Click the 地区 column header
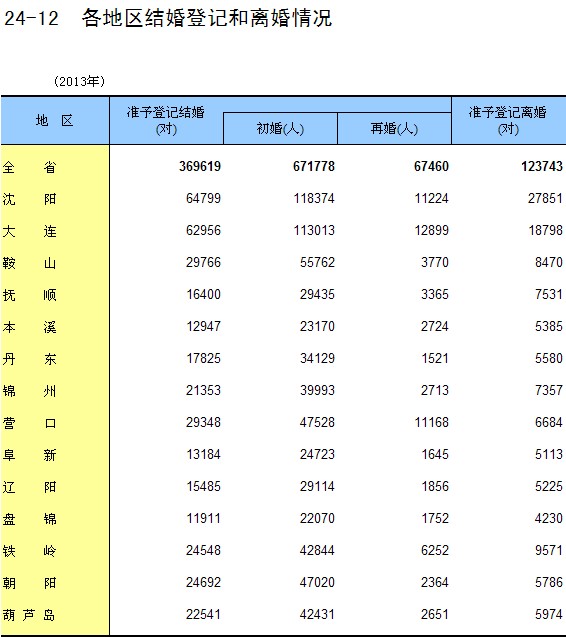The image size is (566, 637). 54,120
